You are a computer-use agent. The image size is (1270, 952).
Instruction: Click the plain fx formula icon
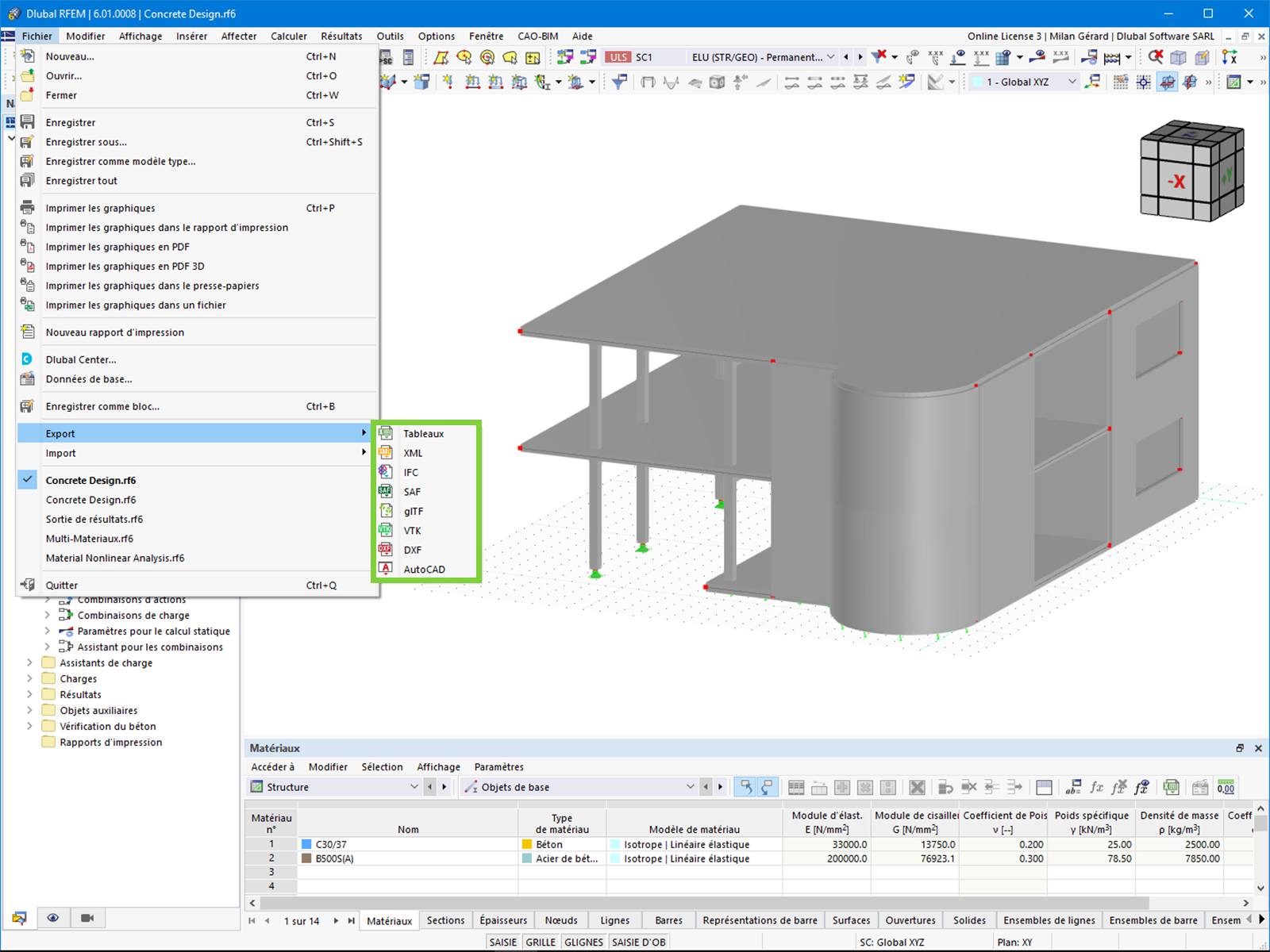[x=1096, y=787]
